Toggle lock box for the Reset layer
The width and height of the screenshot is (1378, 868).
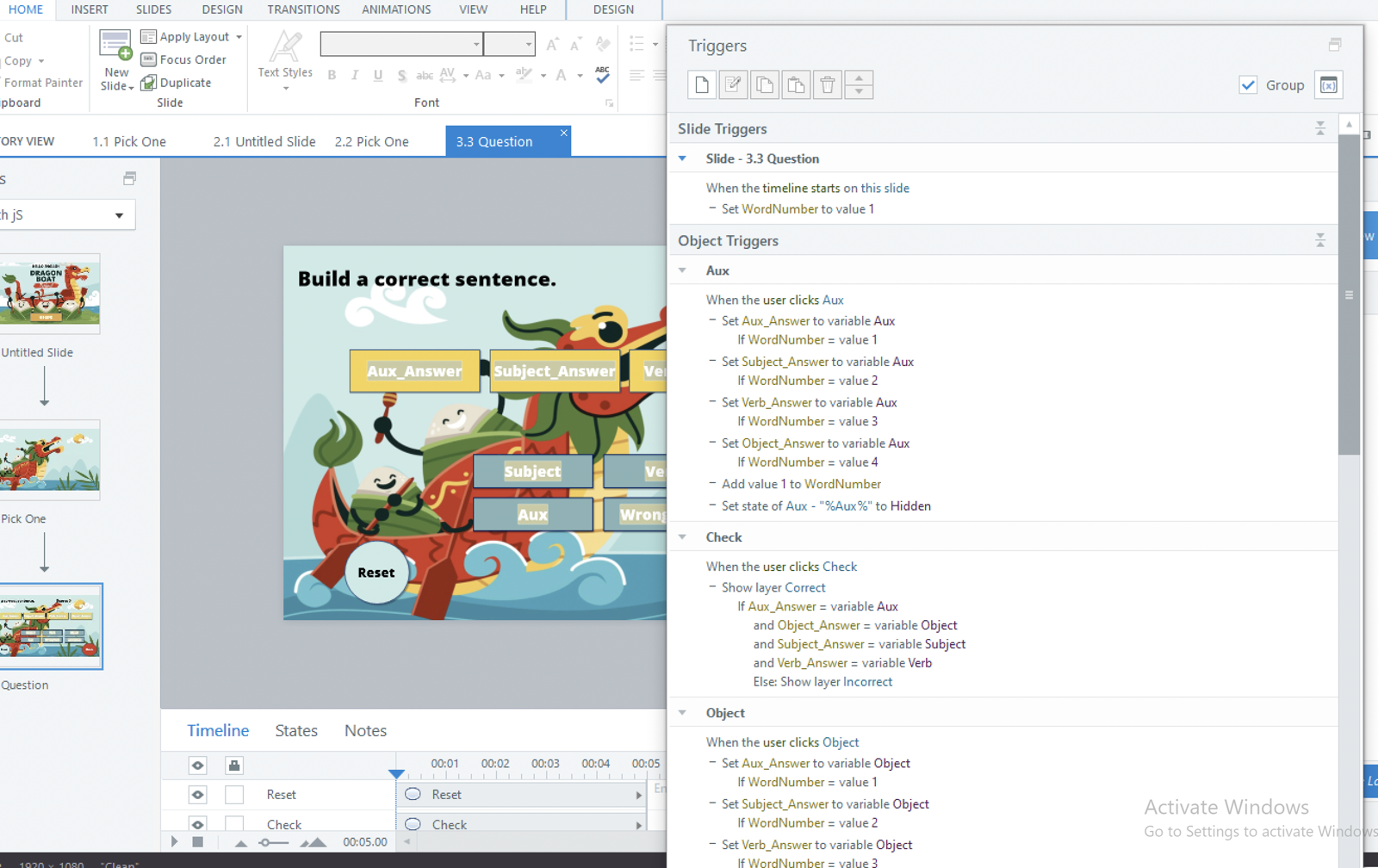pyautogui.click(x=234, y=795)
